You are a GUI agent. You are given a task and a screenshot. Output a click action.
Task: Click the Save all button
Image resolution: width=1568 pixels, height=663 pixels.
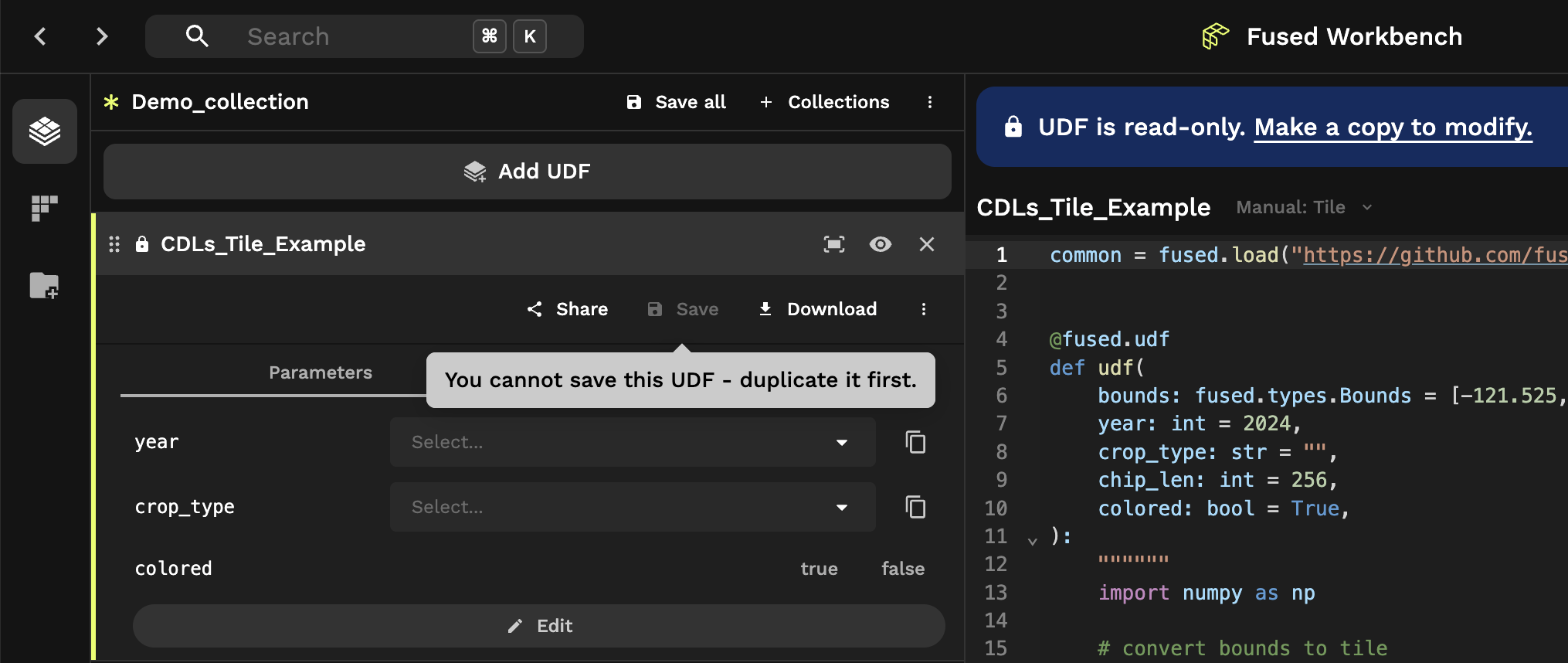(x=676, y=102)
